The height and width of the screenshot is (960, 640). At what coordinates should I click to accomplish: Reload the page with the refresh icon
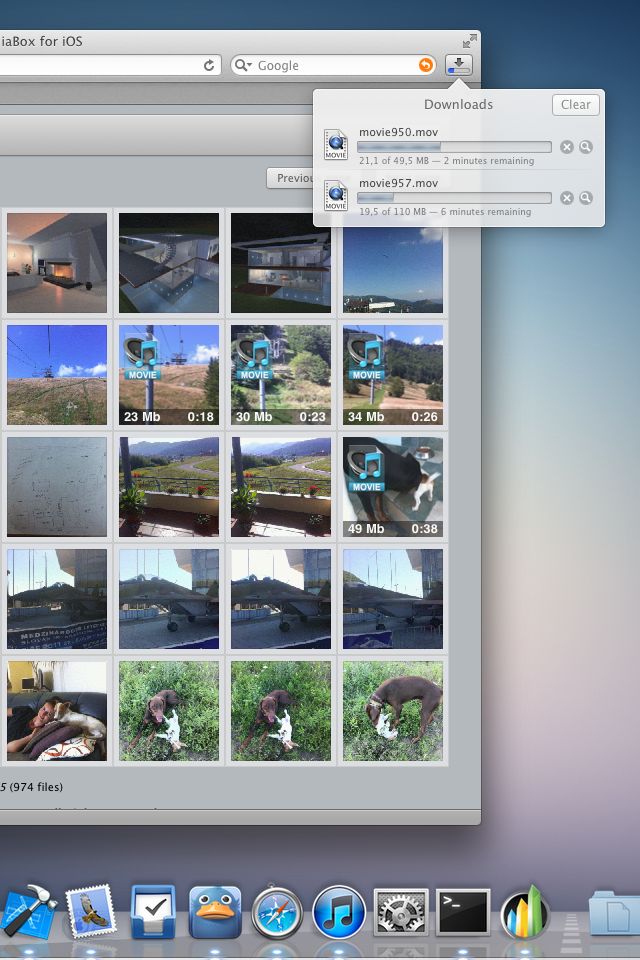pyautogui.click(x=209, y=66)
